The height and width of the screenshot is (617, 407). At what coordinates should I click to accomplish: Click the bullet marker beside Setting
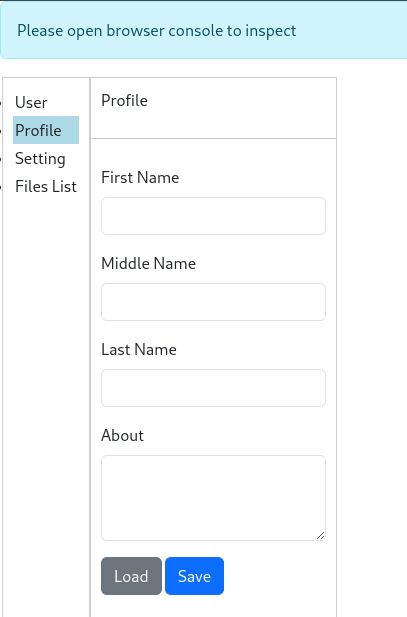click(1, 159)
